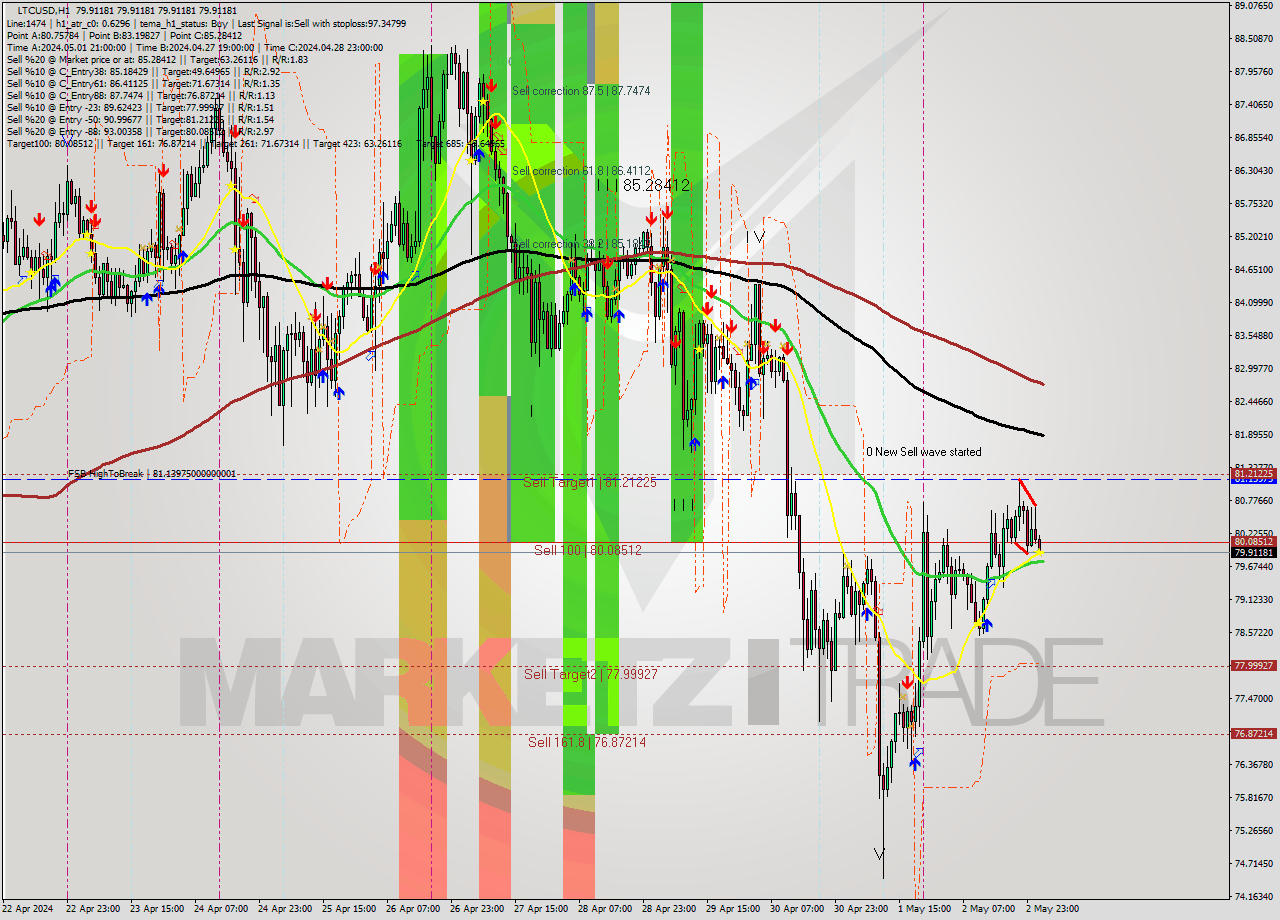Click the '29 Apr 15:00' time axis label
Image resolution: width=1280 pixels, height=920 pixels.
(734, 909)
